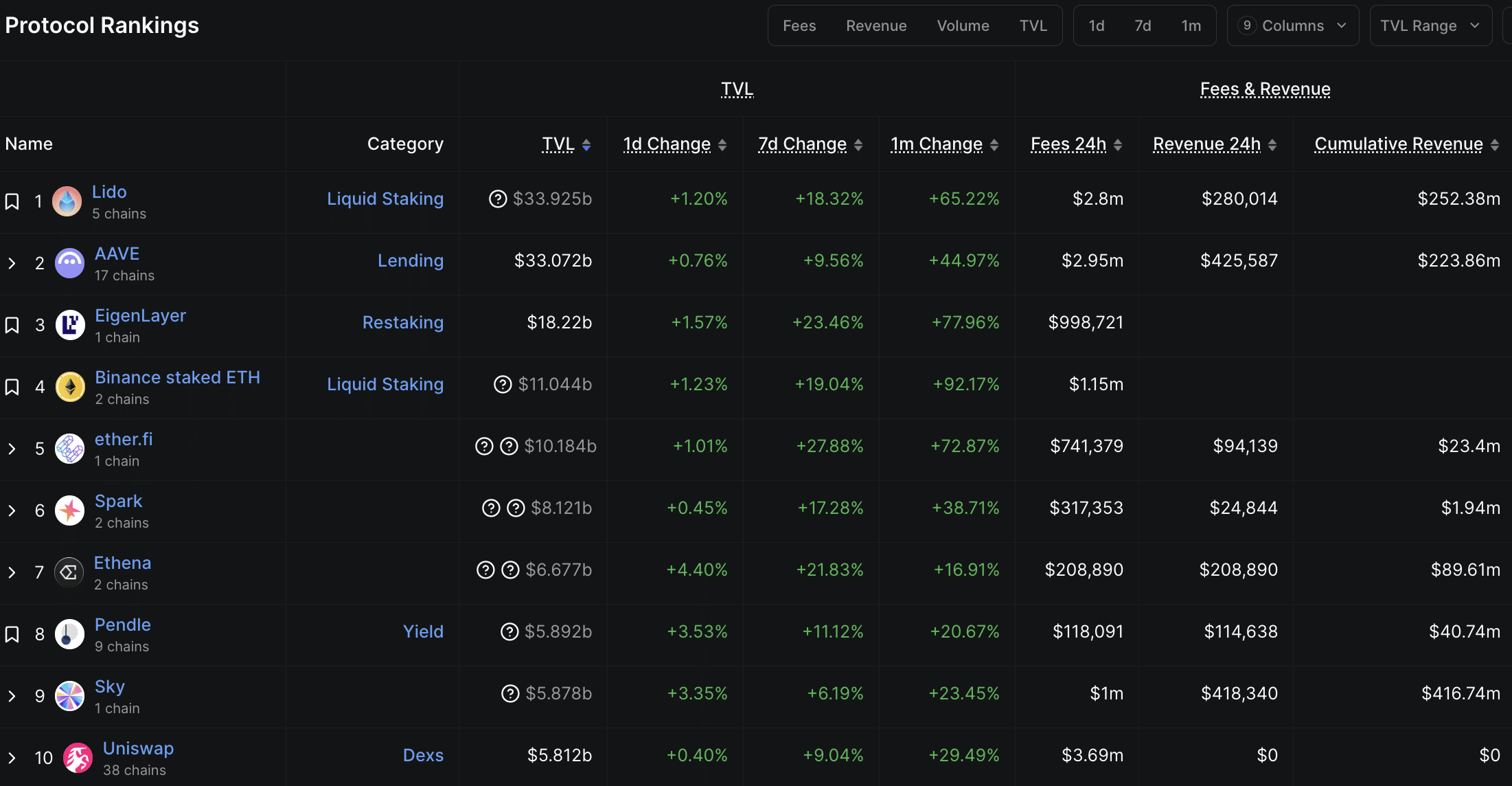Bookmark the Lido protocol row
1512x786 pixels.
click(12, 201)
